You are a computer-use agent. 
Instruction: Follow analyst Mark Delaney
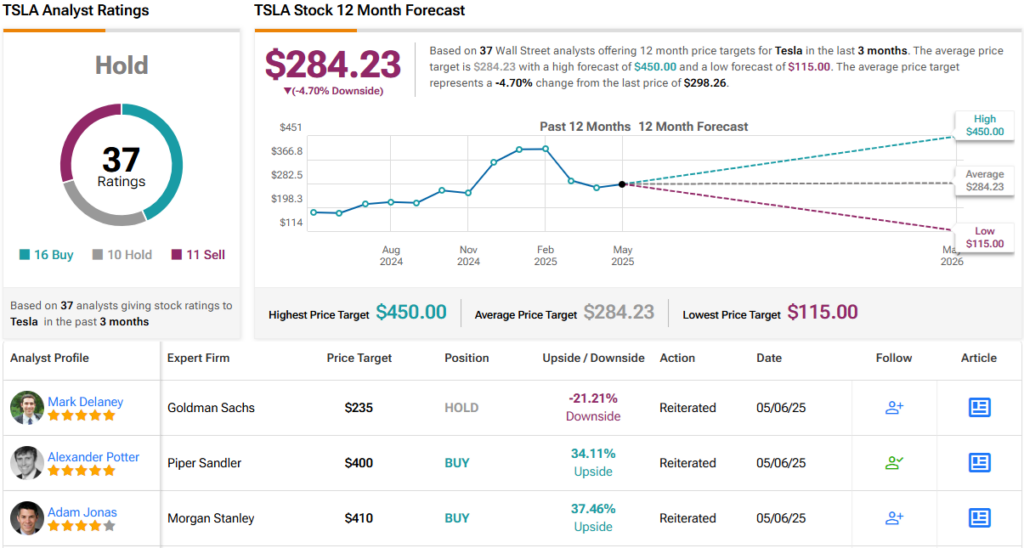click(x=894, y=408)
